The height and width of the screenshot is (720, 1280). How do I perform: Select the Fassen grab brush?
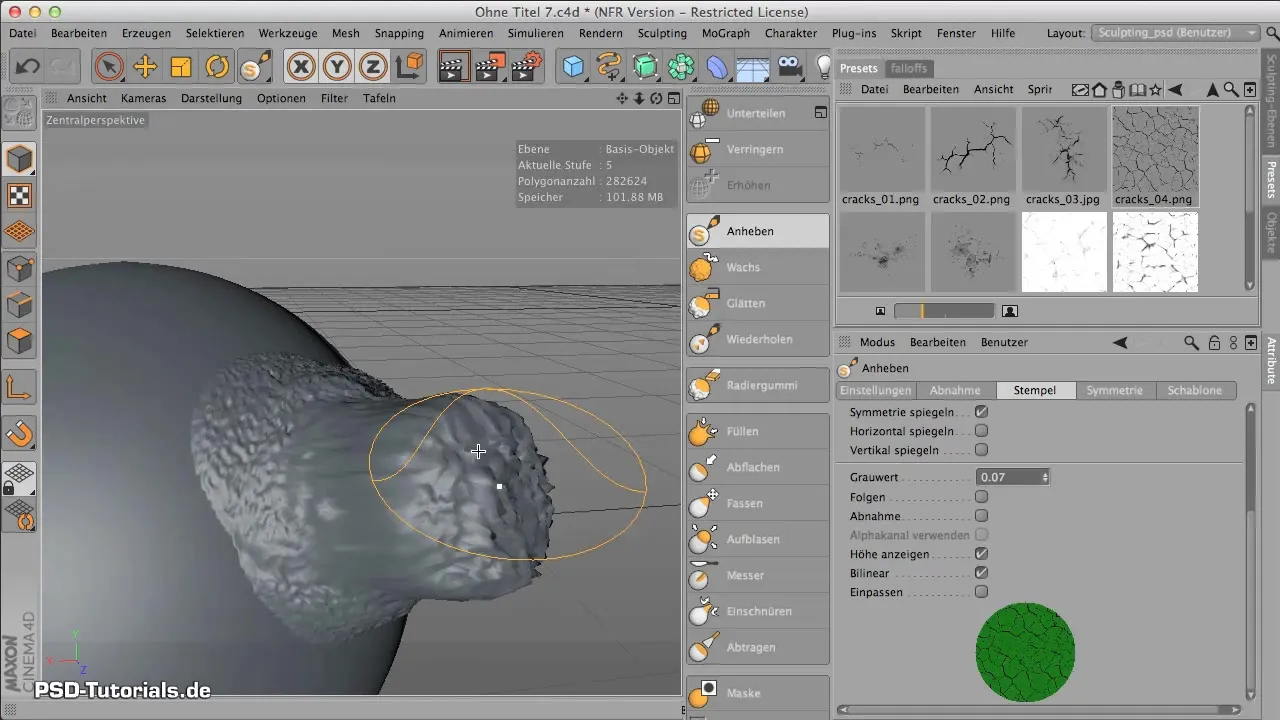758,503
